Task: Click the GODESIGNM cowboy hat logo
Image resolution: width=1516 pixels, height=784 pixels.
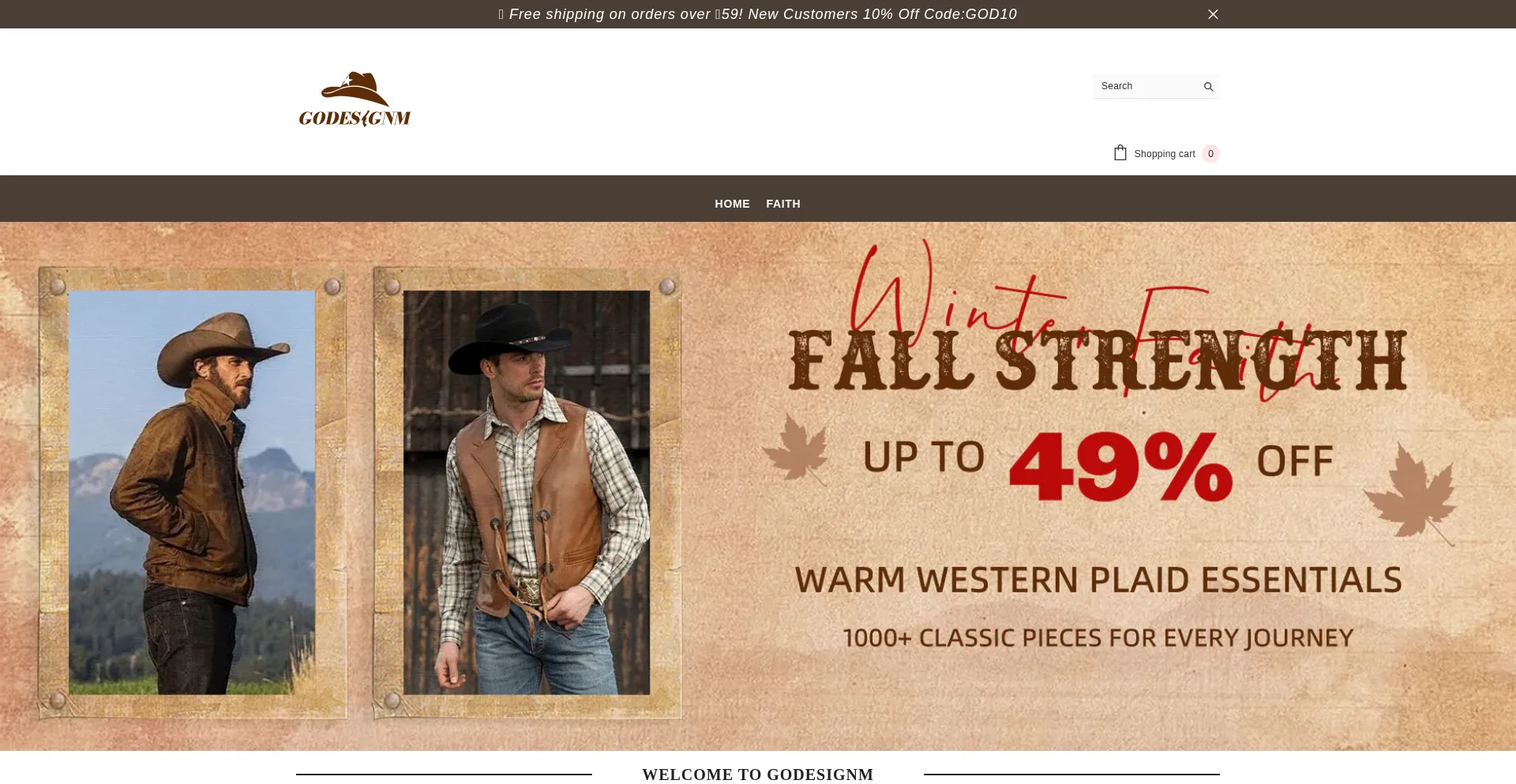Action: click(355, 99)
